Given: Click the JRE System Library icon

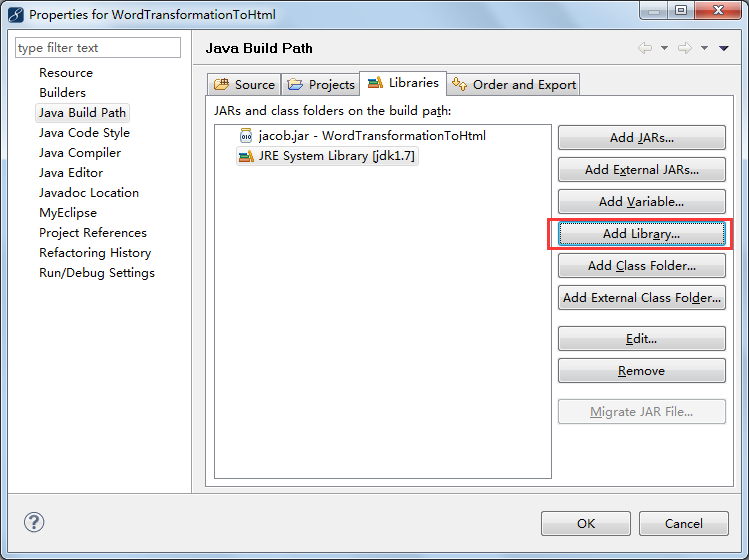Looking at the screenshot, I should click(246, 156).
